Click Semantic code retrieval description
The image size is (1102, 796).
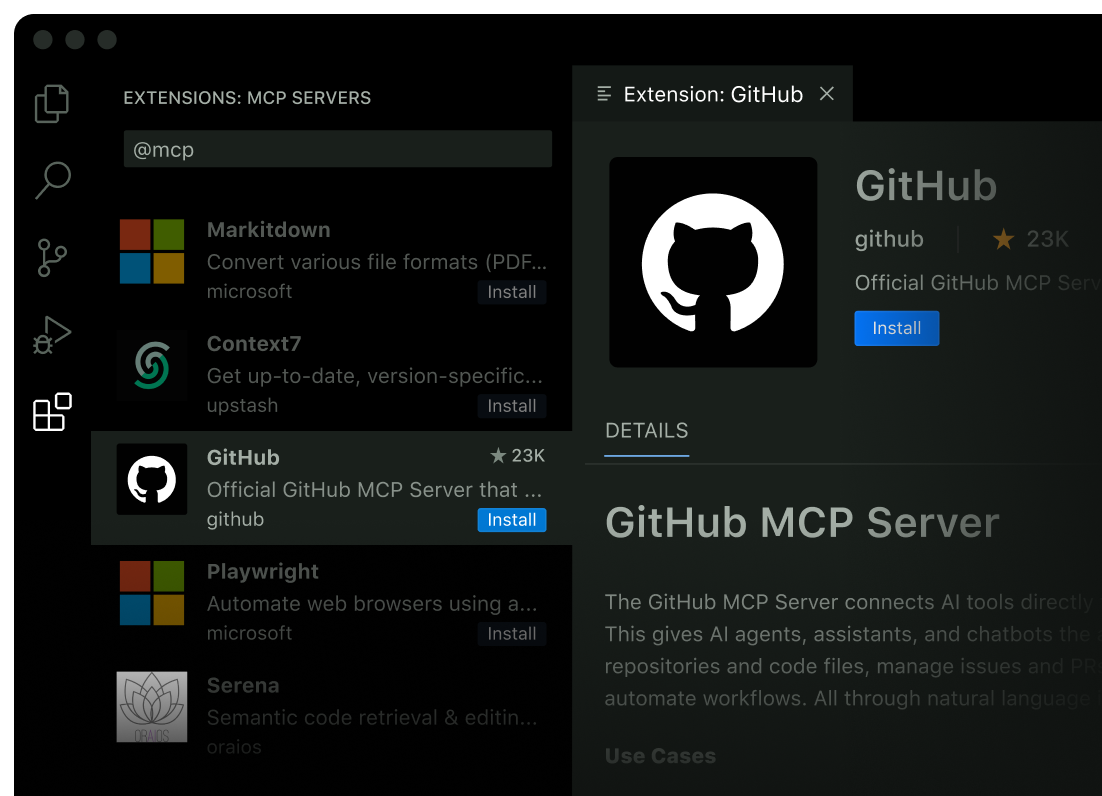click(x=372, y=717)
